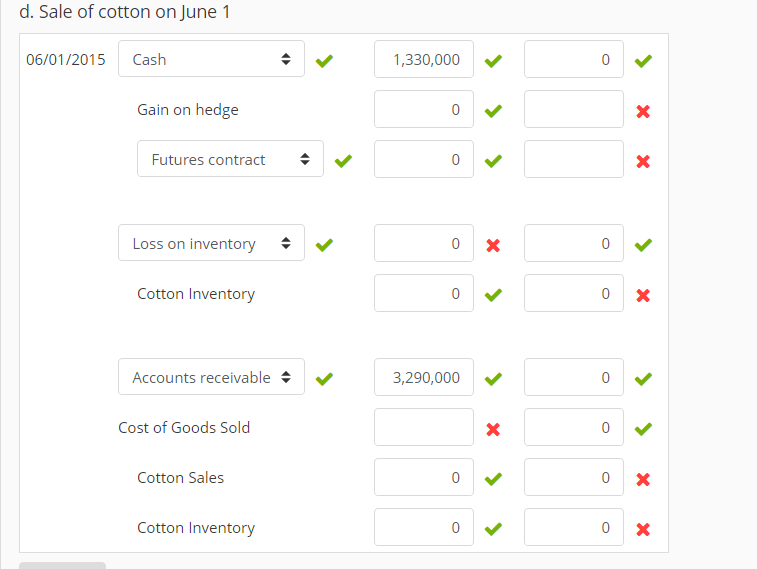757x569 pixels.
Task: Click the 'd. Sale of cotton on June 1' heading
Action: [x=125, y=12]
